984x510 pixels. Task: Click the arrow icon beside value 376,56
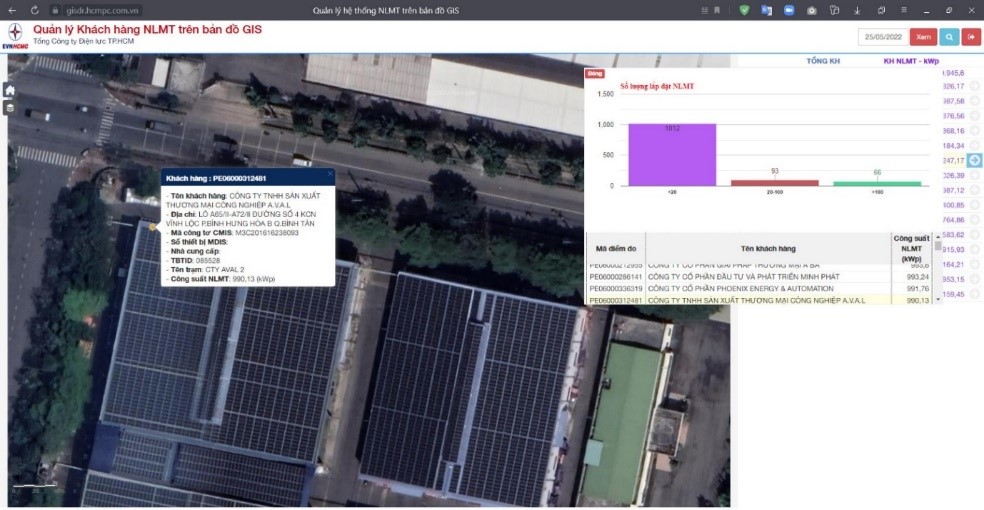pyautogui.click(x=974, y=116)
